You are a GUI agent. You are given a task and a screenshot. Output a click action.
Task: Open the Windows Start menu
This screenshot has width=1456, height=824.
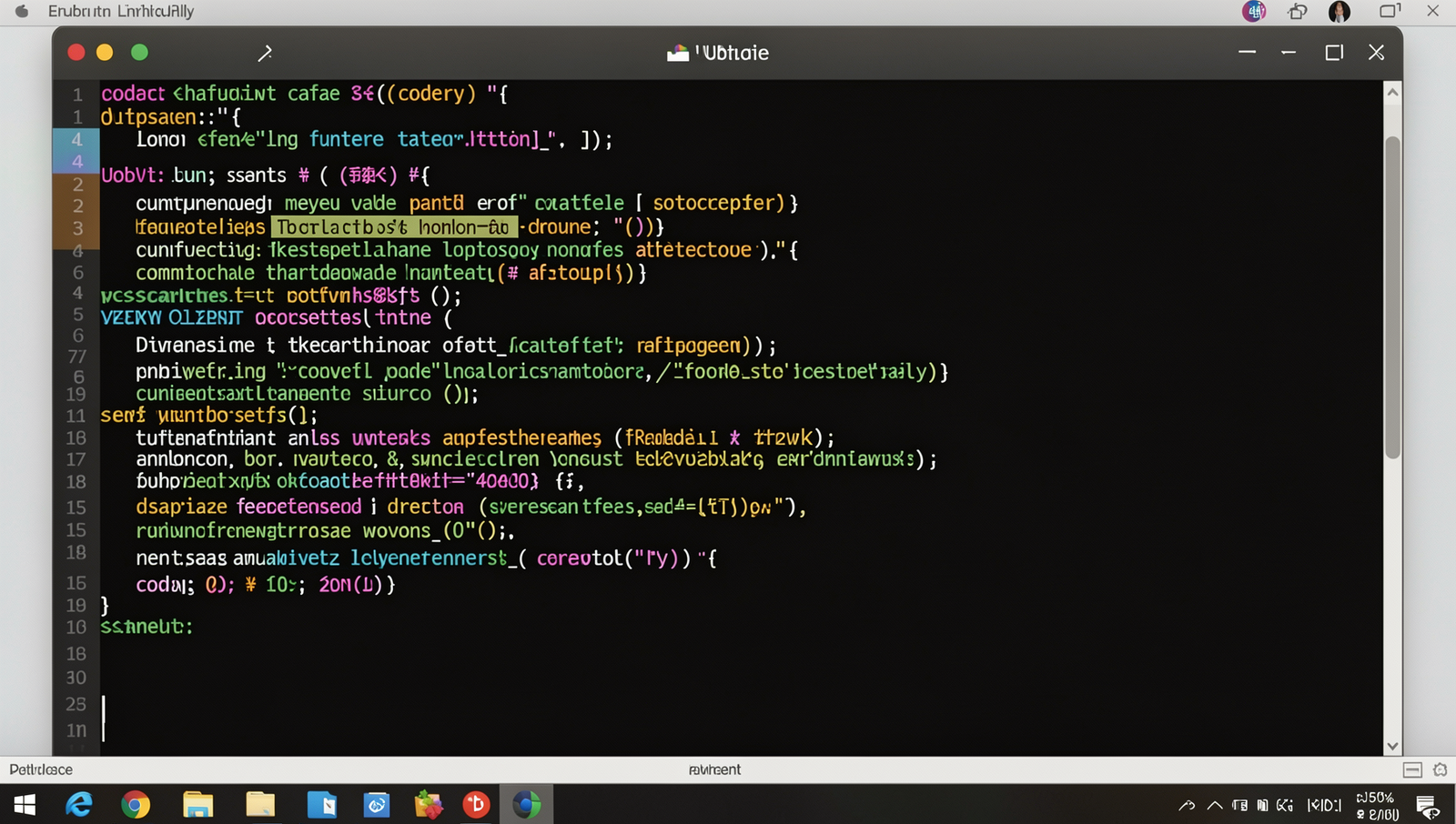click(25, 805)
